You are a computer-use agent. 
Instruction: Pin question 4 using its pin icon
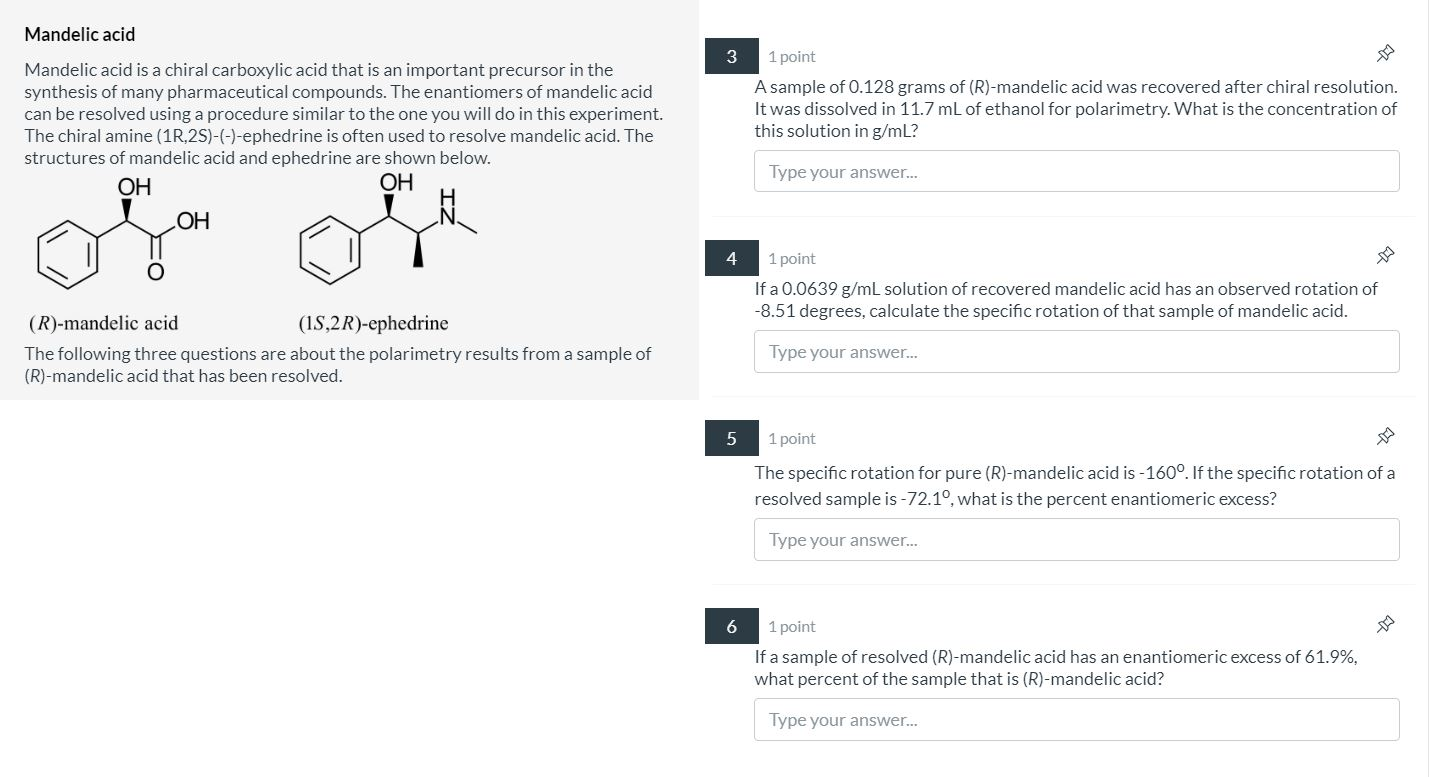pyautogui.click(x=1385, y=256)
